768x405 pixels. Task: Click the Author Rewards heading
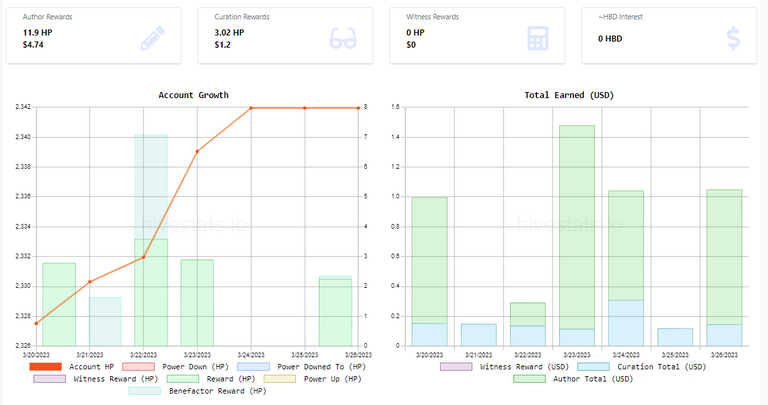click(48, 17)
